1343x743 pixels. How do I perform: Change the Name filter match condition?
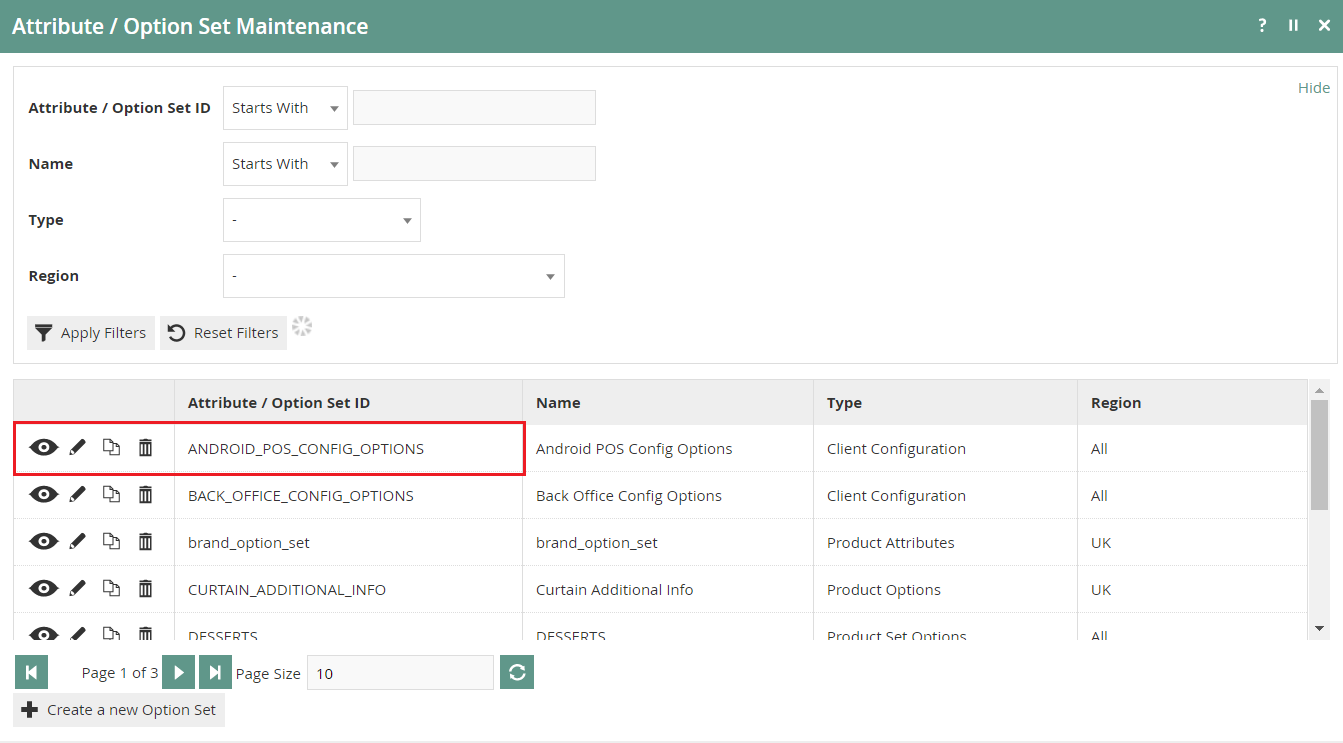click(284, 163)
